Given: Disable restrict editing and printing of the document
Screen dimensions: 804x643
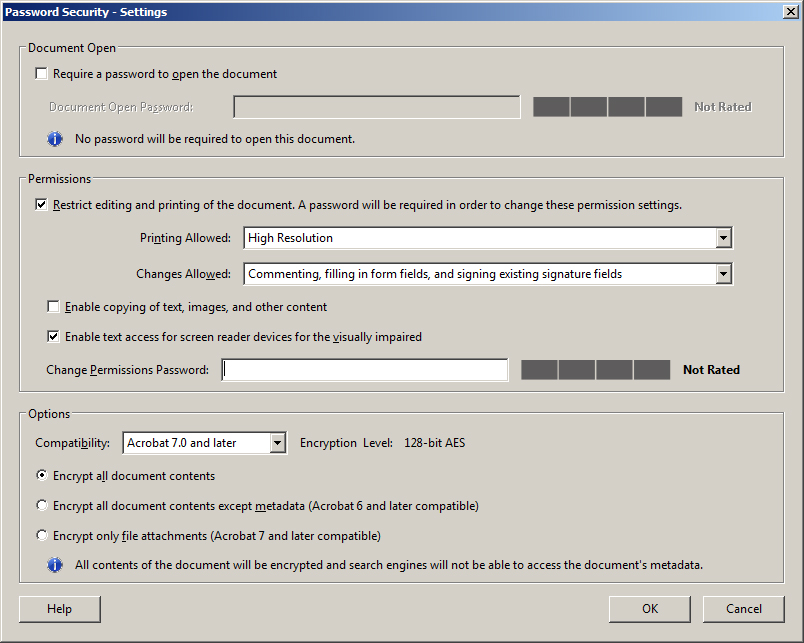Looking at the screenshot, I should pos(41,204).
